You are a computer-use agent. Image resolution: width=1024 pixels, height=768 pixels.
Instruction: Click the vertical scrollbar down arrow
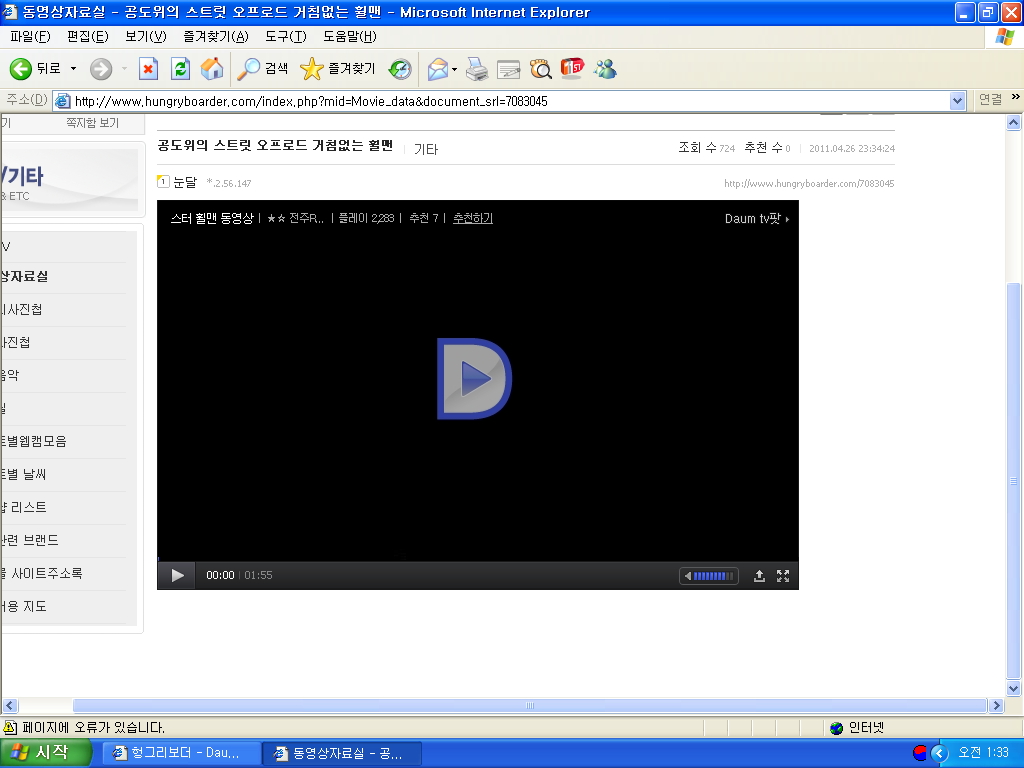point(1014,688)
